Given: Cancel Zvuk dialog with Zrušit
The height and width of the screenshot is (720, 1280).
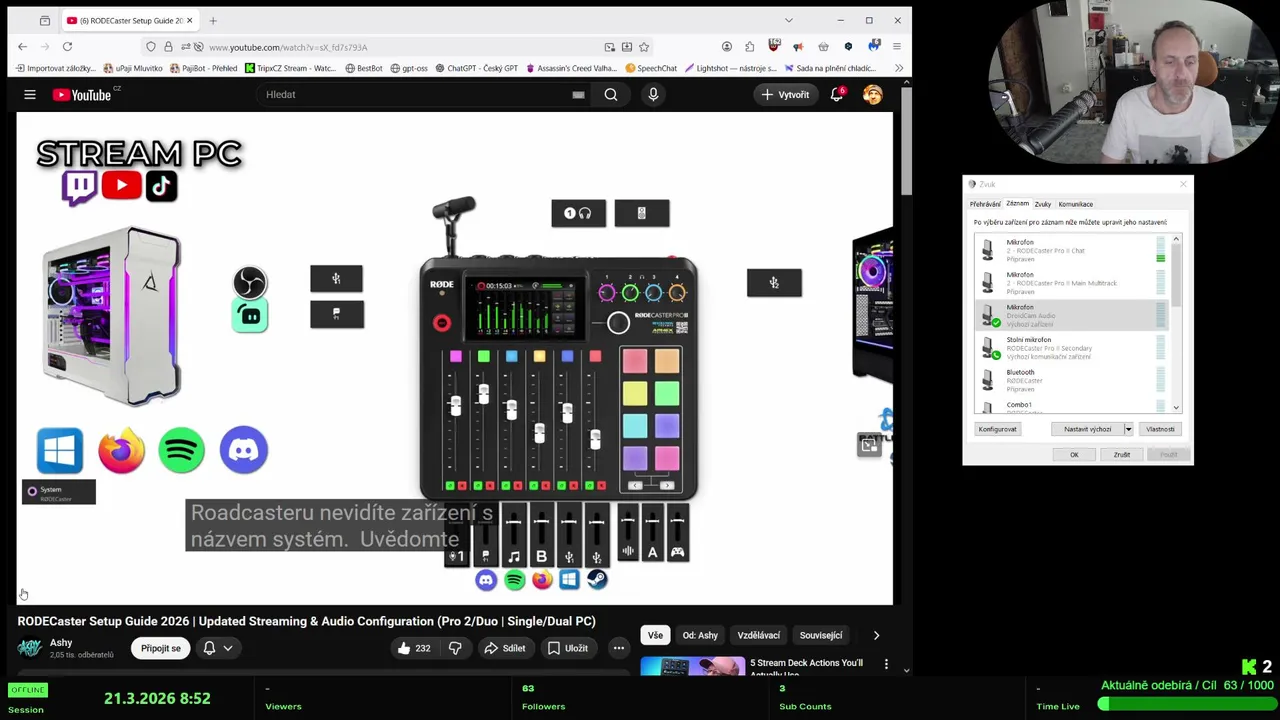Looking at the screenshot, I should click(x=1122, y=455).
